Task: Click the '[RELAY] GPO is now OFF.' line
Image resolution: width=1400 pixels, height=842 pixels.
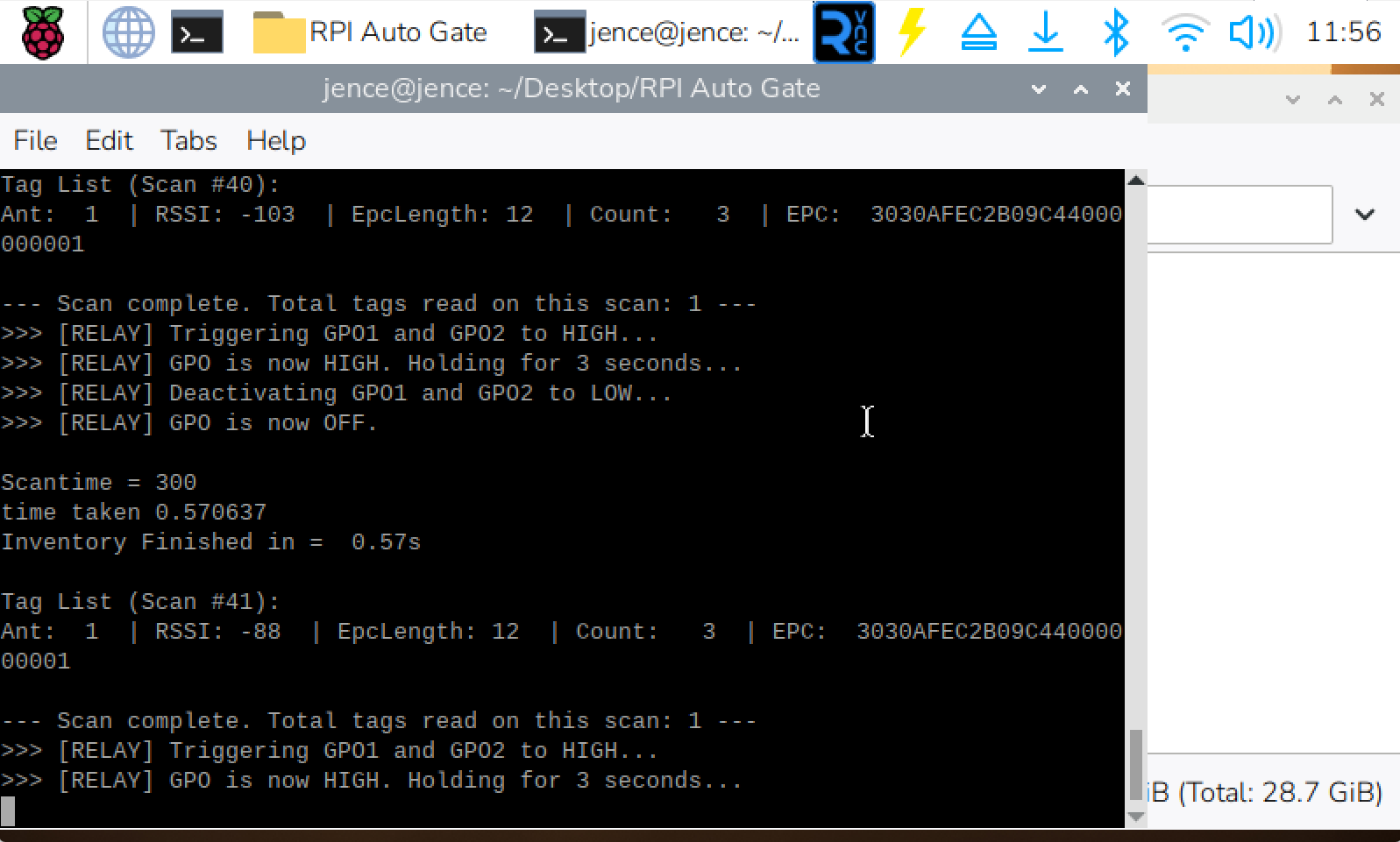Action: tap(218, 423)
